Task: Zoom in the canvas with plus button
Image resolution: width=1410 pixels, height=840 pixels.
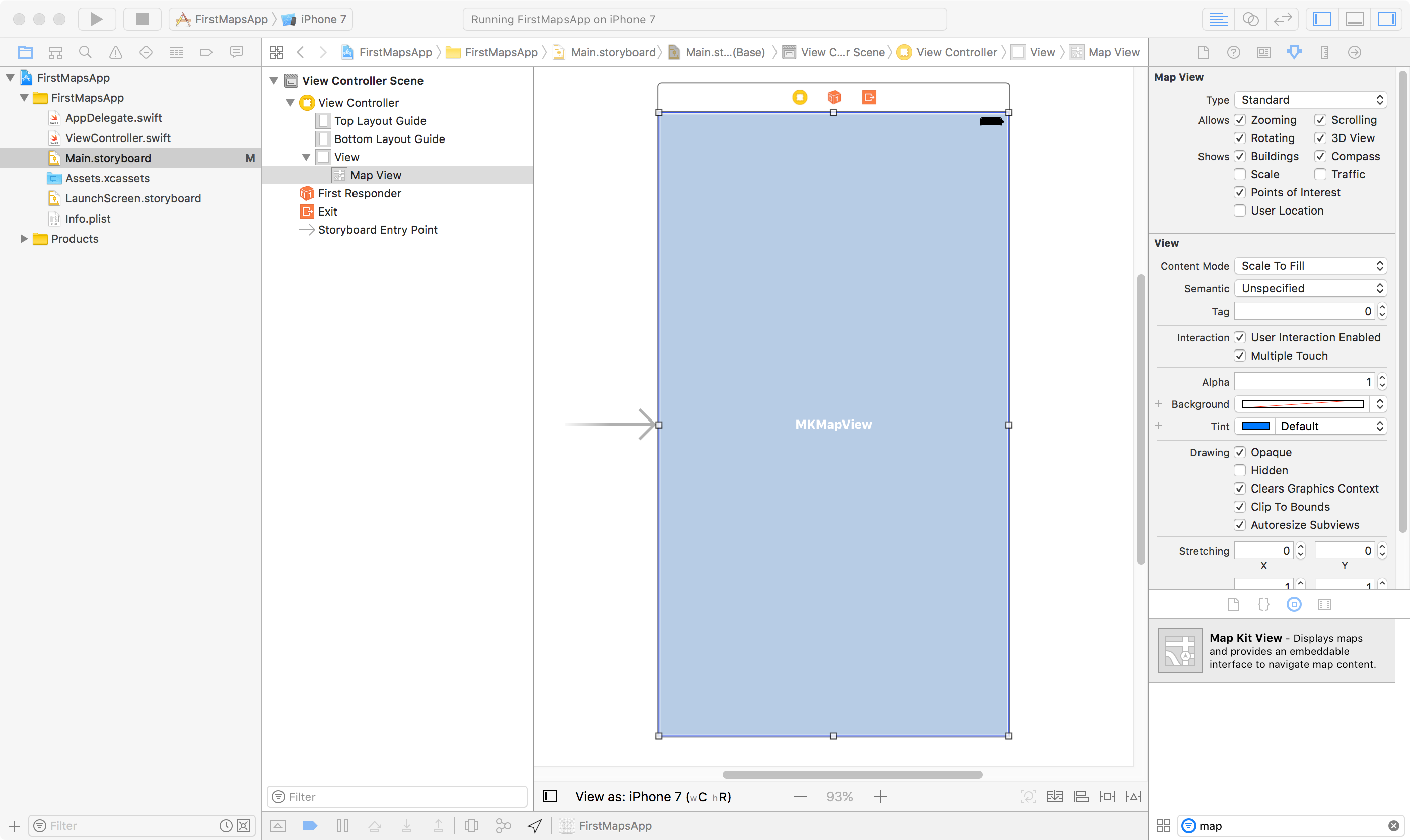Action: (x=880, y=796)
